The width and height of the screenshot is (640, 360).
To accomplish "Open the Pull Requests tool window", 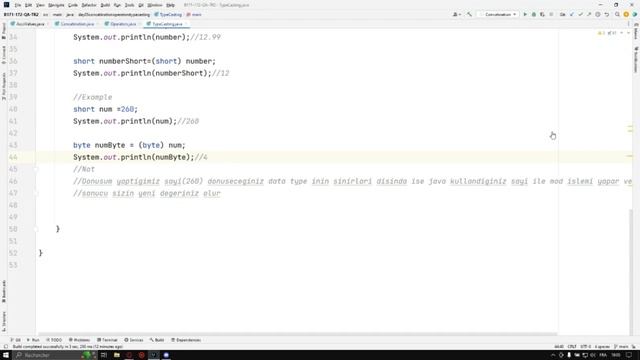I will click(x=4, y=86).
